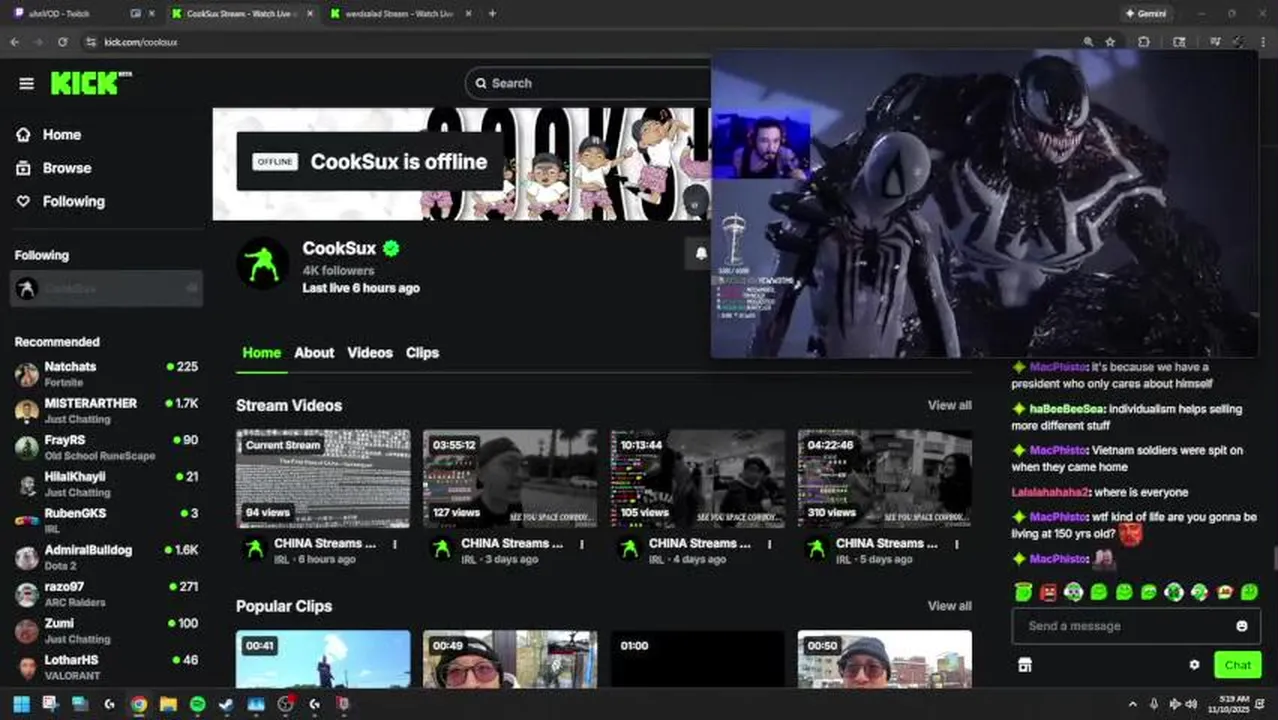Switch to the Clips tab
The image size is (1278, 720).
pyautogui.click(x=422, y=353)
